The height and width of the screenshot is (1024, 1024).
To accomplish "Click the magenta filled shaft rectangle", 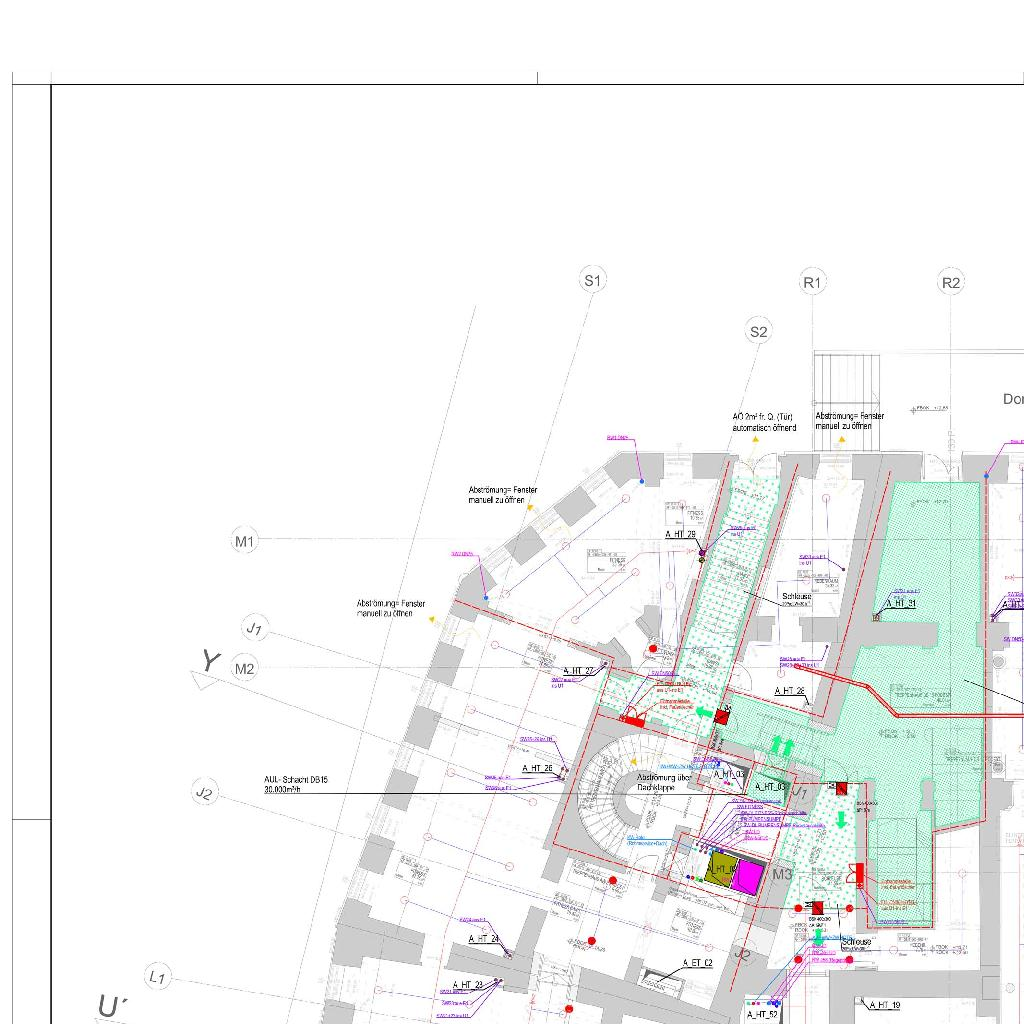I will (746, 877).
